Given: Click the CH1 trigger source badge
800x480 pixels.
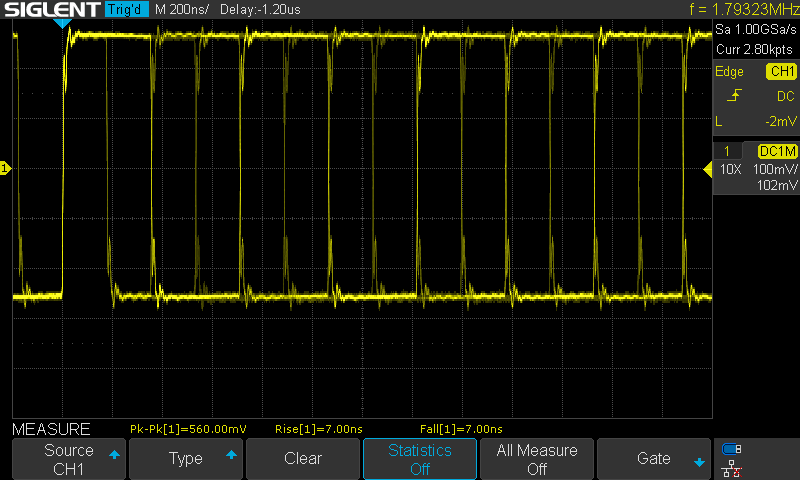Looking at the screenshot, I should pyautogui.click(x=780, y=72).
